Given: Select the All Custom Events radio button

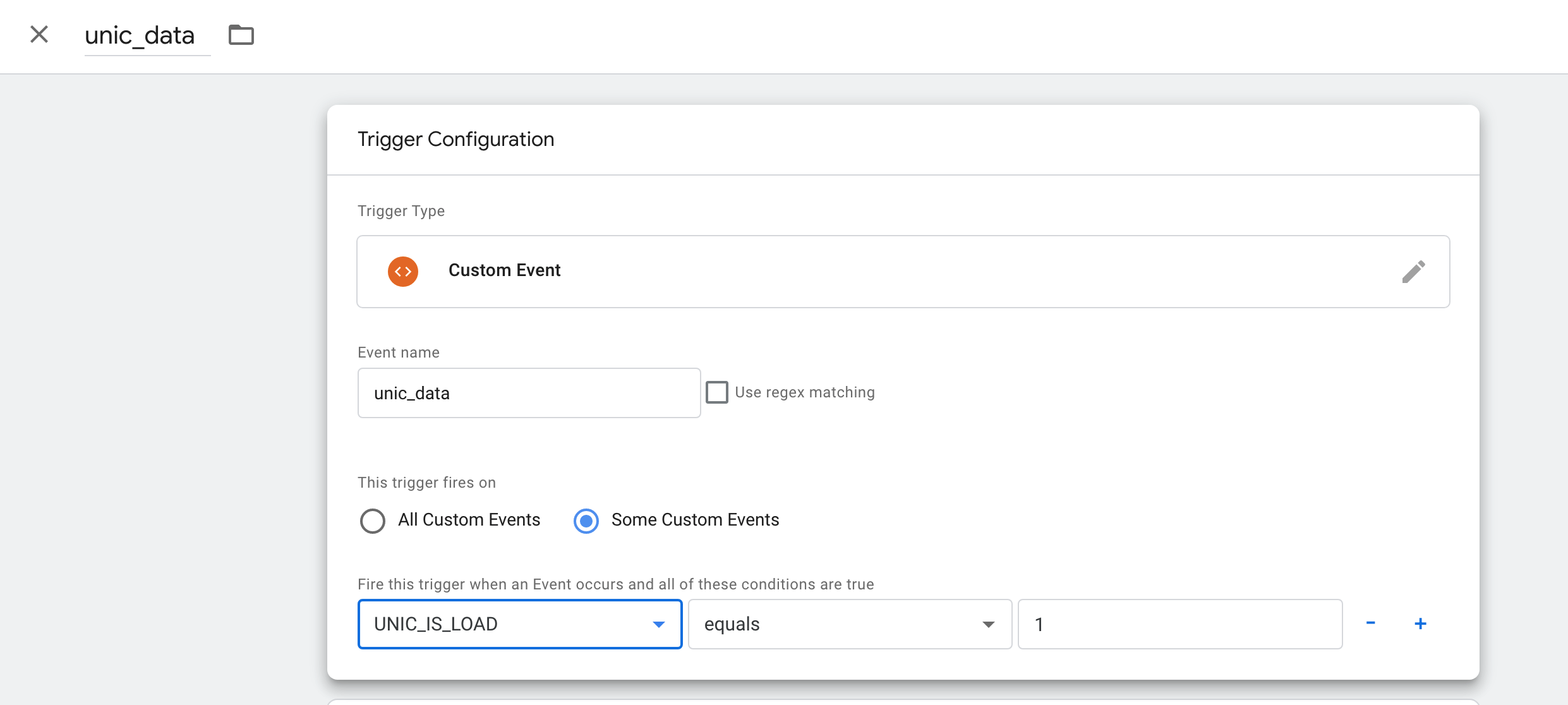Looking at the screenshot, I should pyautogui.click(x=373, y=521).
